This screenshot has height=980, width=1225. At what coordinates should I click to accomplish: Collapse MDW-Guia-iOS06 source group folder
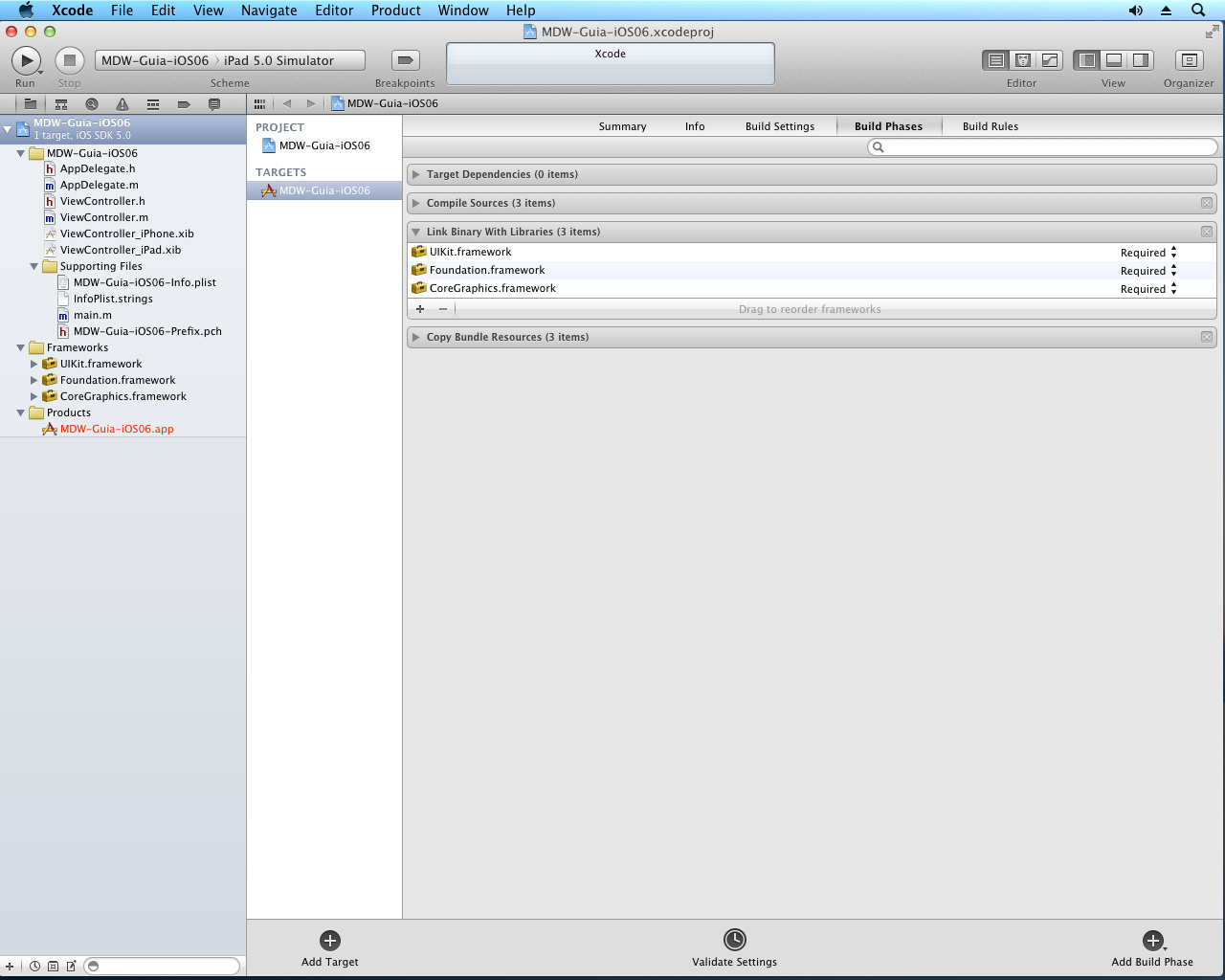[x=20, y=153]
